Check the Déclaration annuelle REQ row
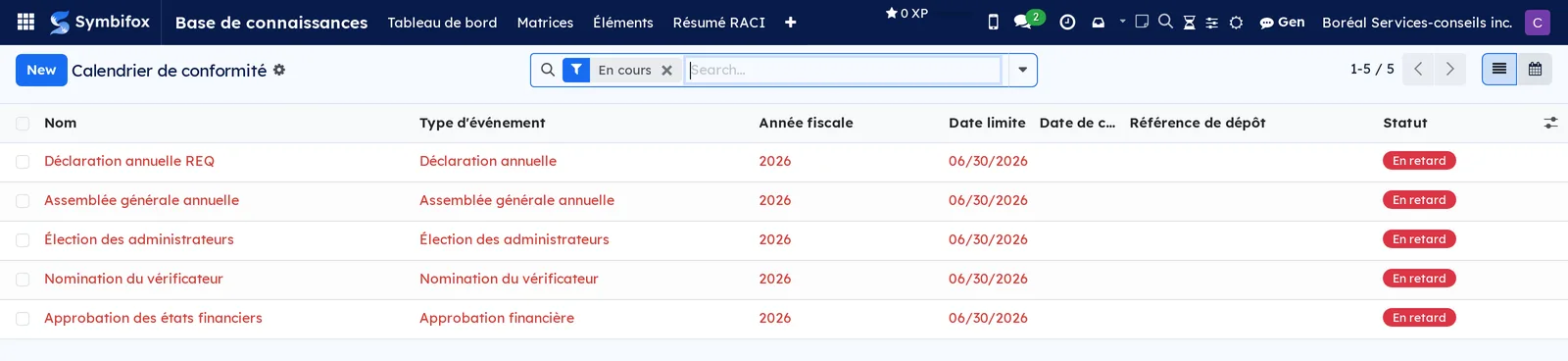Viewport: 1568px width, 361px height. tap(23, 162)
